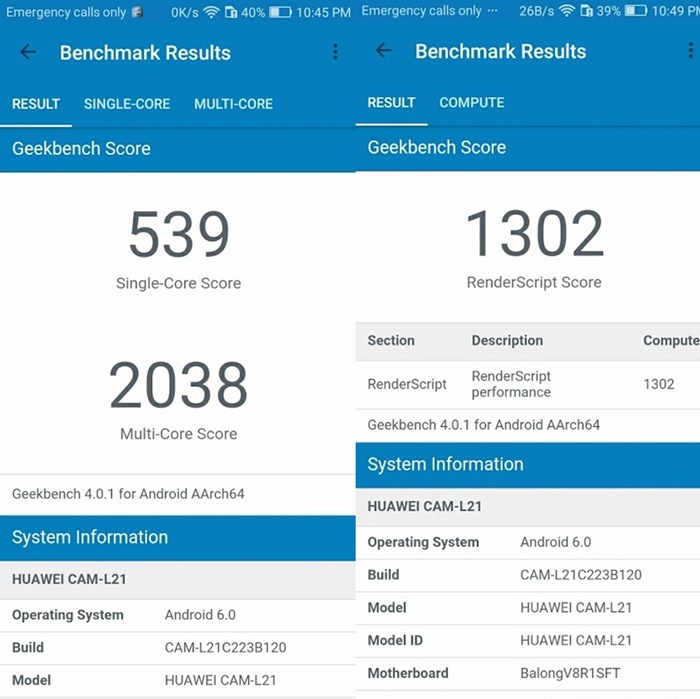700x699 pixels.
Task: Tap the large 1302 RenderScript score
Action: pos(534,233)
